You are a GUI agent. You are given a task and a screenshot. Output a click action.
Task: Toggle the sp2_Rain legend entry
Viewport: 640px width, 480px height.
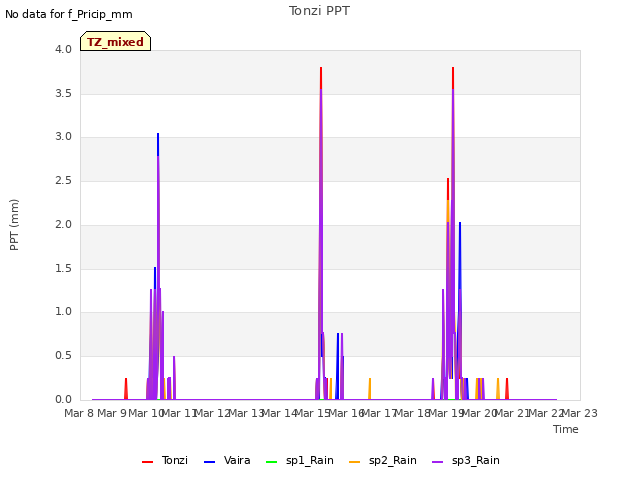click(383, 461)
